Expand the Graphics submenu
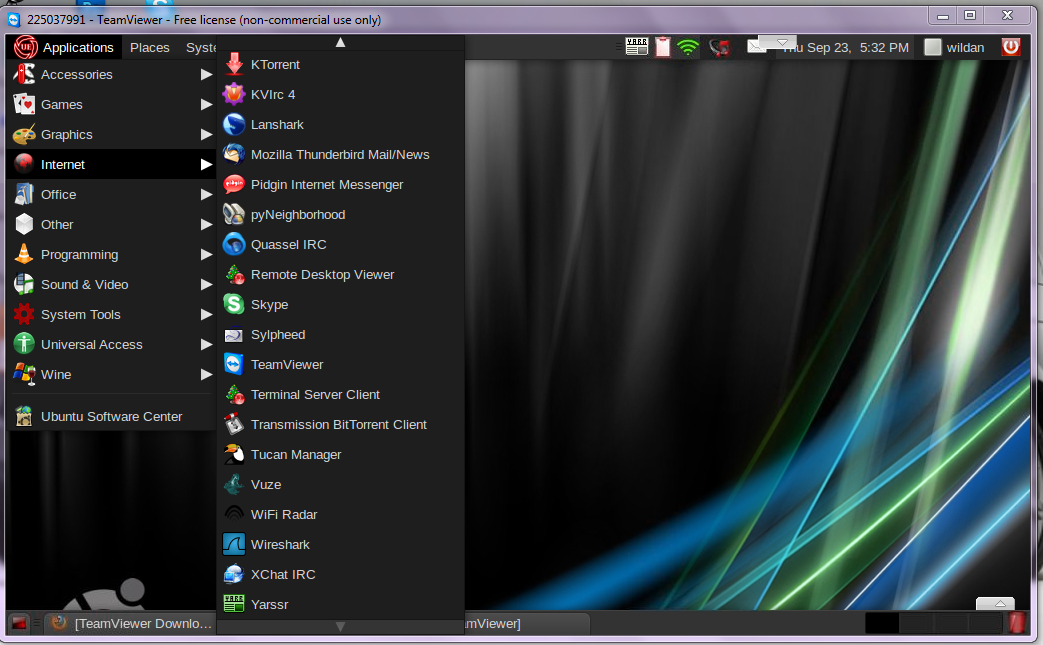This screenshot has width=1043, height=645. [x=111, y=134]
